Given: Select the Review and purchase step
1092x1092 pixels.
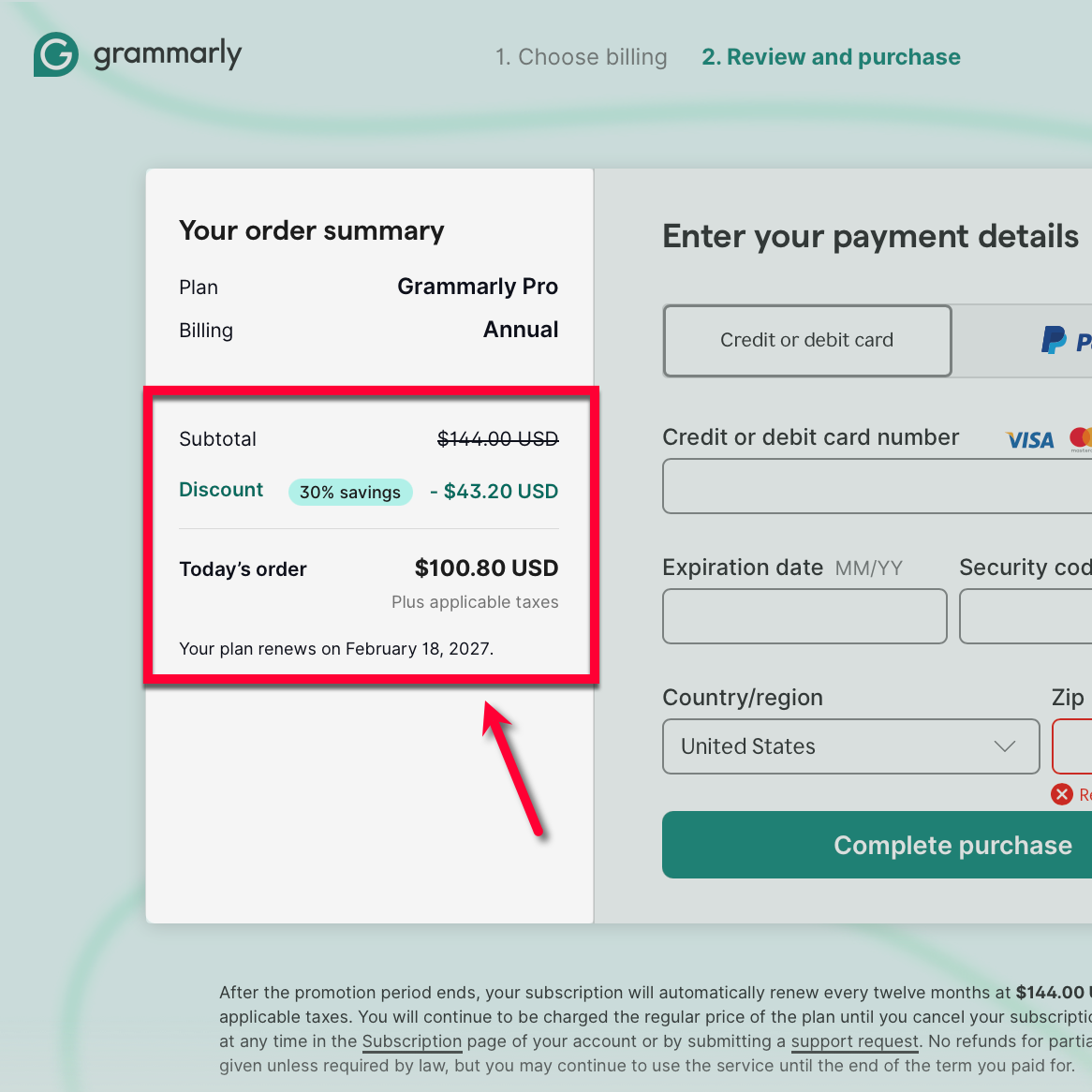Looking at the screenshot, I should (831, 57).
